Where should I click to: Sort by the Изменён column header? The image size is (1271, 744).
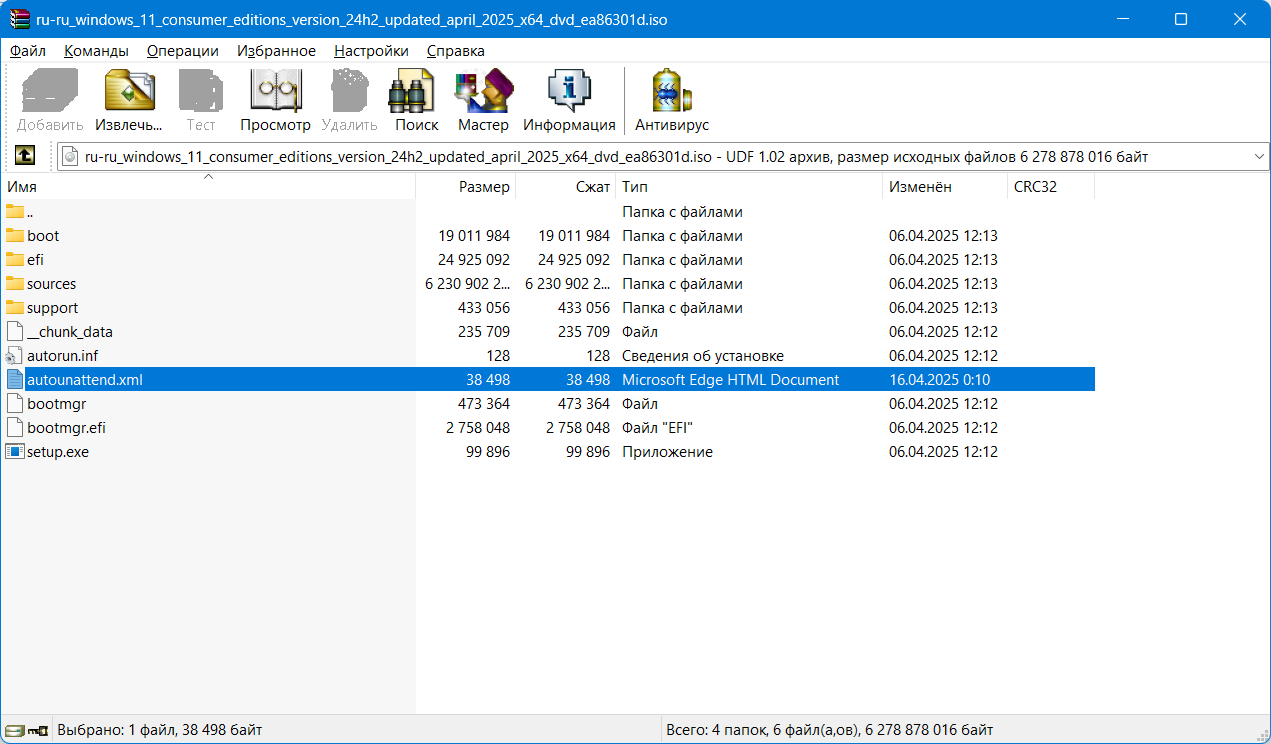[x=946, y=187]
